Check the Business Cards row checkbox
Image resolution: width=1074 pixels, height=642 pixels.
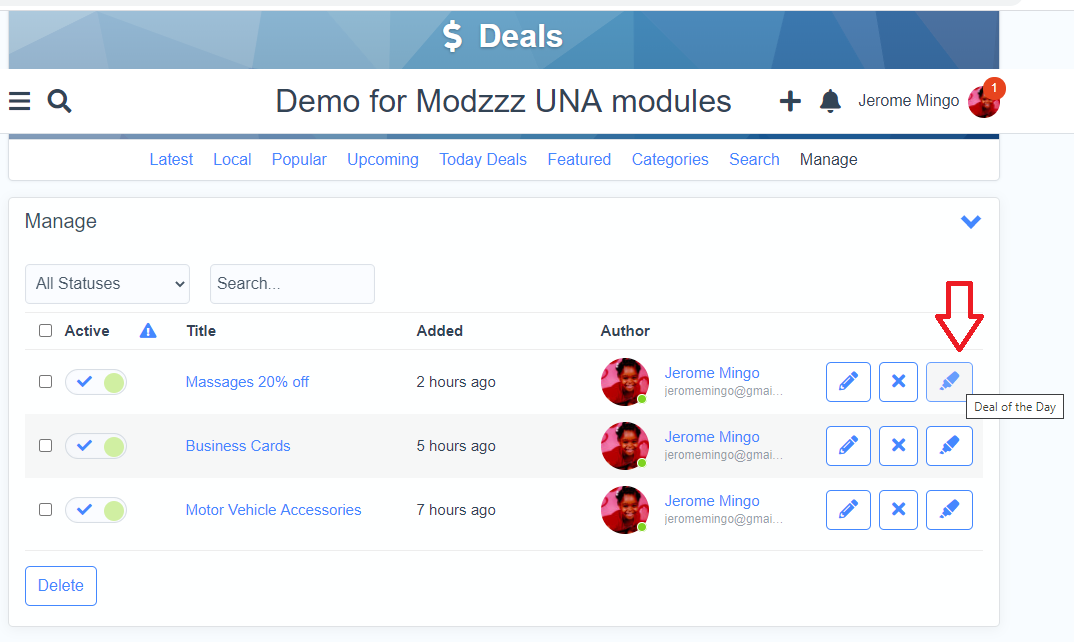[x=45, y=446]
